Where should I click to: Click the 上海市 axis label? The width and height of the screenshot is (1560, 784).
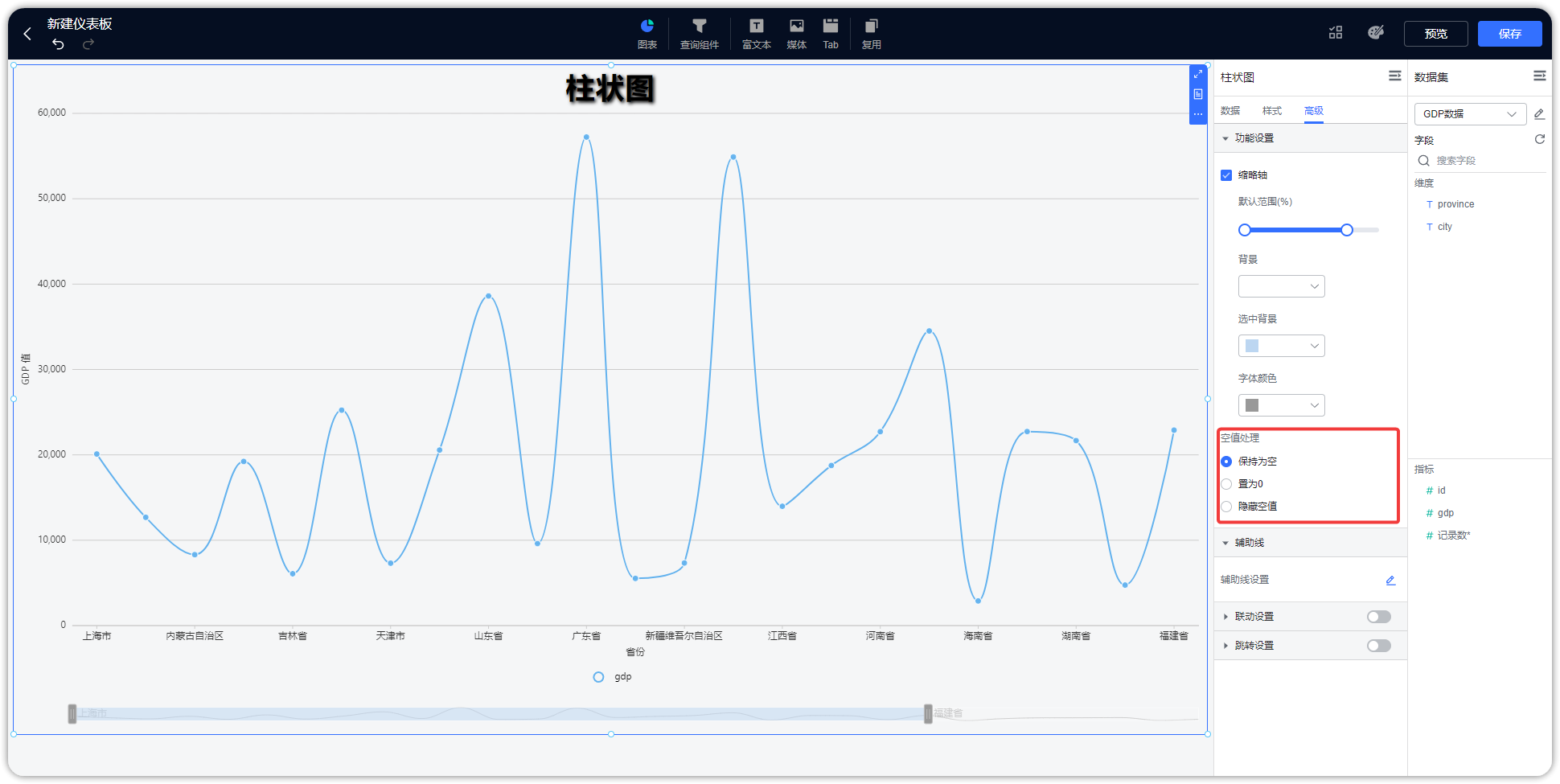click(97, 636)
